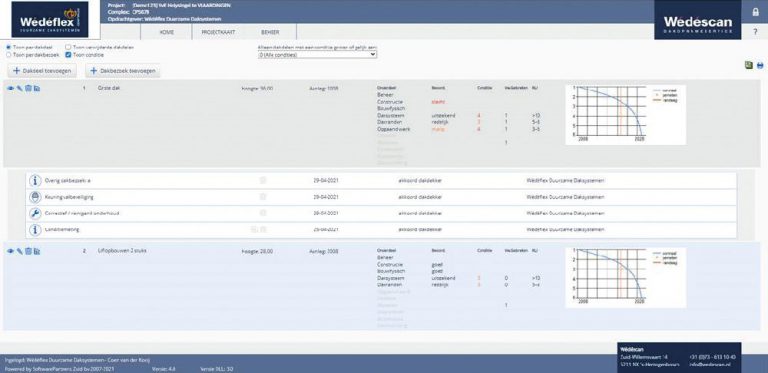Delete the Liftopbouwen 2 stuks section
The width and height of the screenshot is (768, 373).
coord(28,251)
